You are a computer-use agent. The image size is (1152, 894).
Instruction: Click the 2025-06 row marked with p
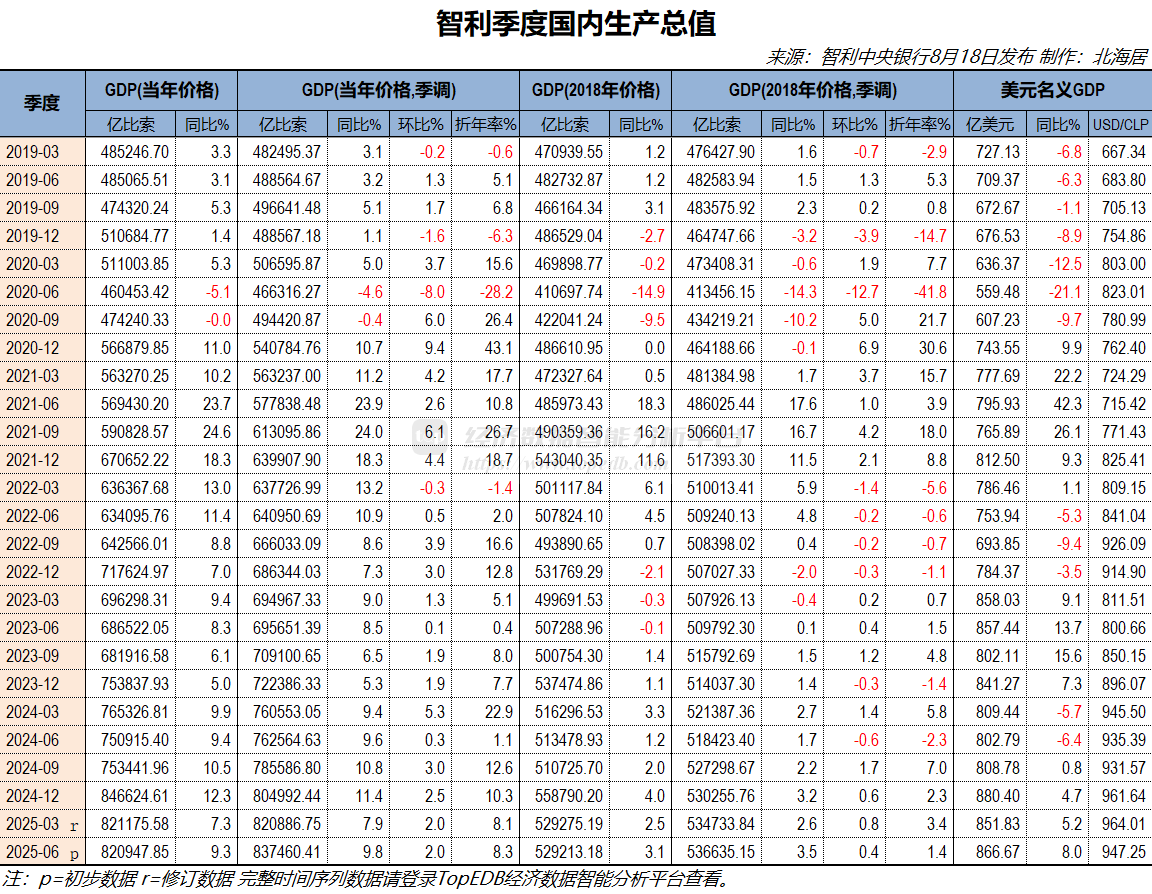click(44, 853)
